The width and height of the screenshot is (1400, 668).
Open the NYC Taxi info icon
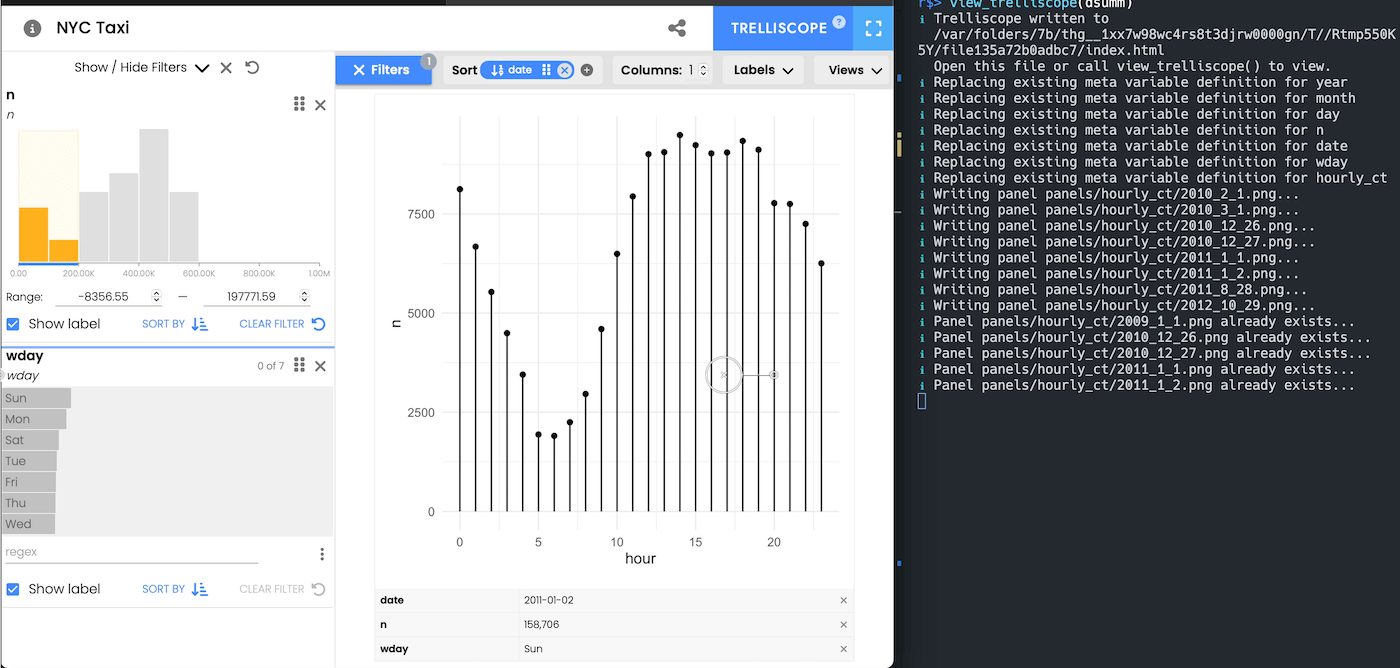[x=32, y=28]
